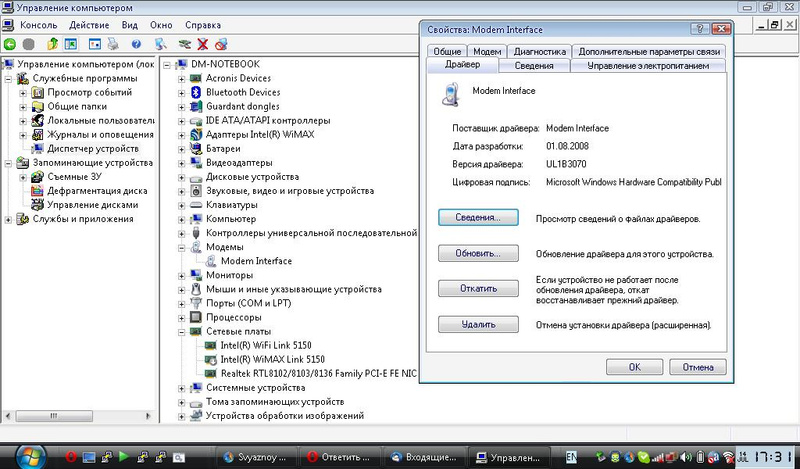Screen dimensions: 800x469
Task: Switch to the Модем tab
Action: tap(487, 52)
